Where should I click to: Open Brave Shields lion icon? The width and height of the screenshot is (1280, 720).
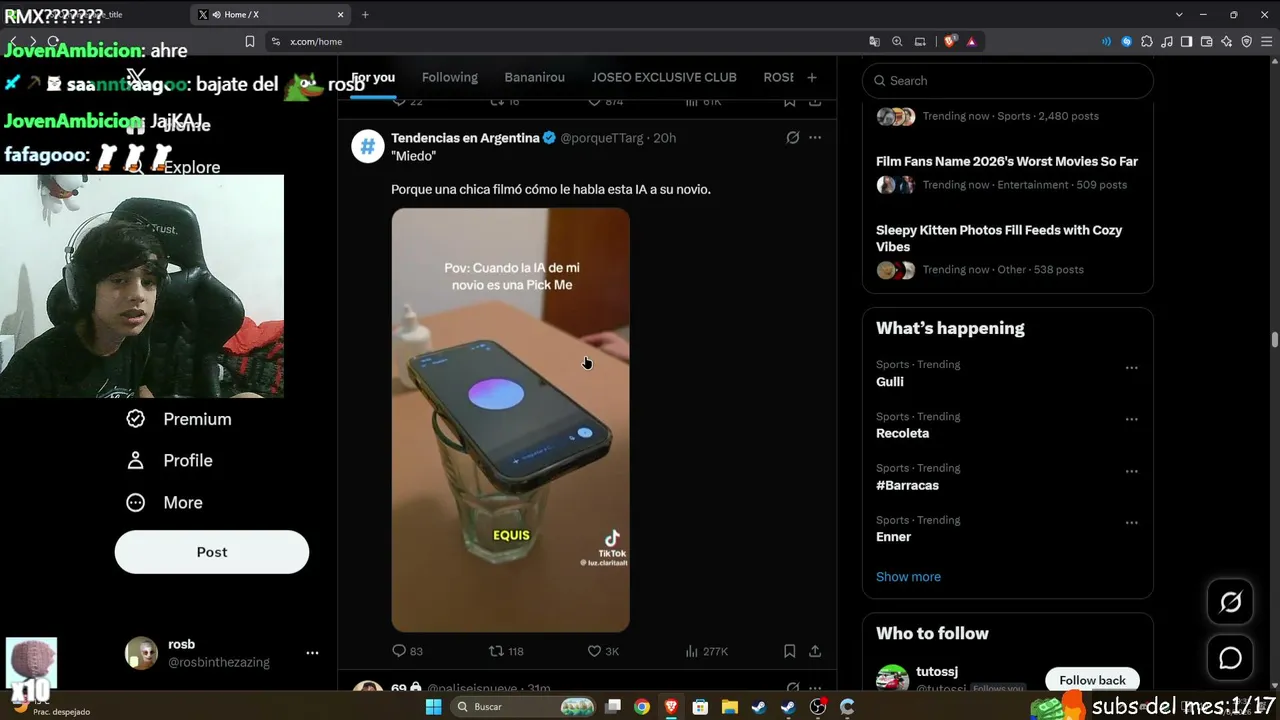coord(950,41)
